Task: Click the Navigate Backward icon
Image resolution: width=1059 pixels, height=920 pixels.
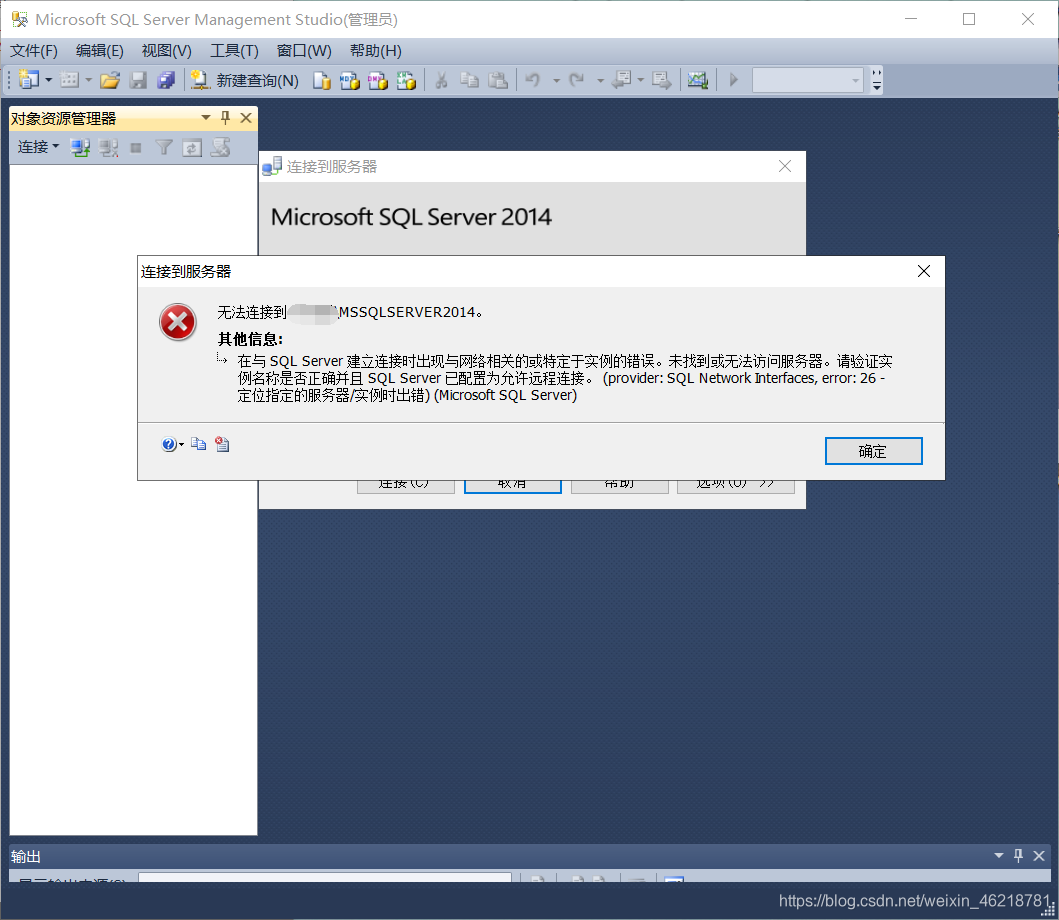Action: pyautogui.click(x=621, y=80)
